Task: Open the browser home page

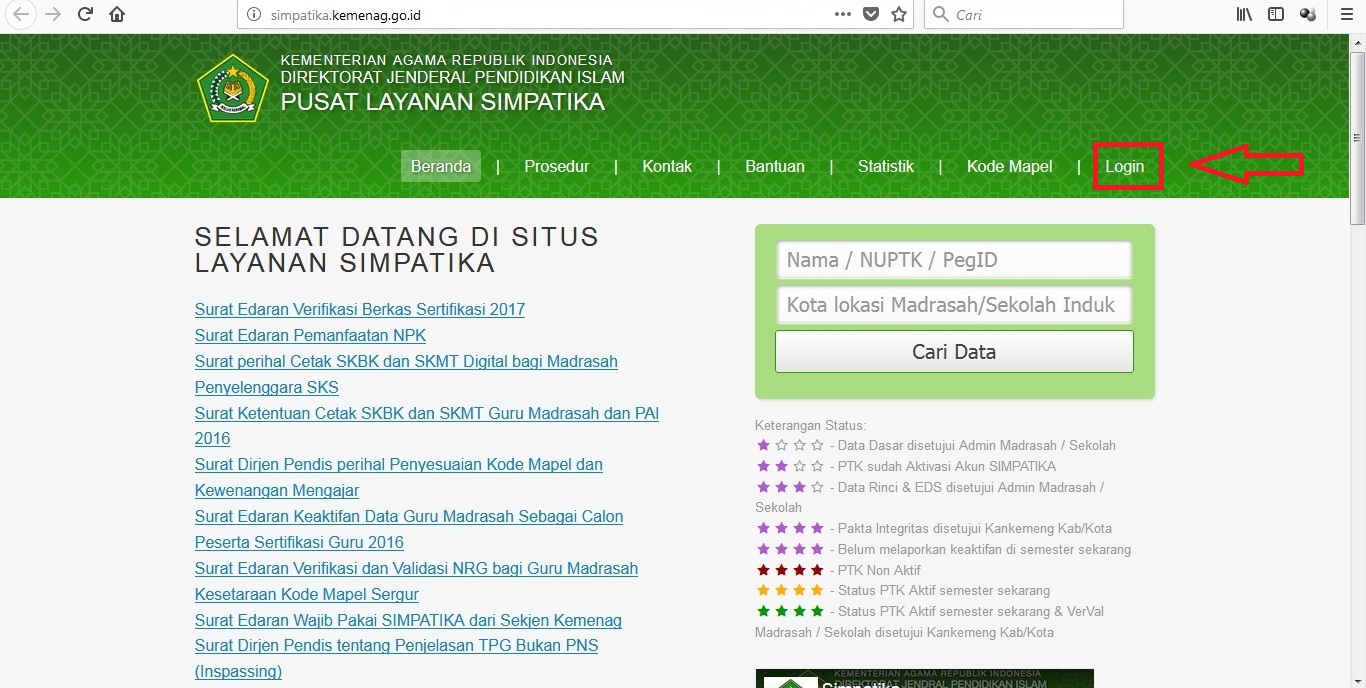Action: click(x=117, y=15)
